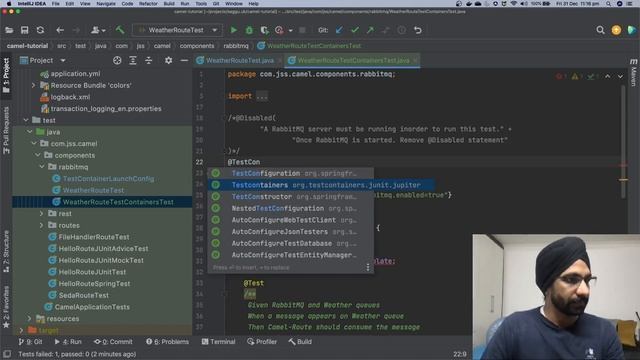Push commits with Git push arrow
Image resolution: width=640 pixels, height=360 pixels.
(x=370, y=30)
